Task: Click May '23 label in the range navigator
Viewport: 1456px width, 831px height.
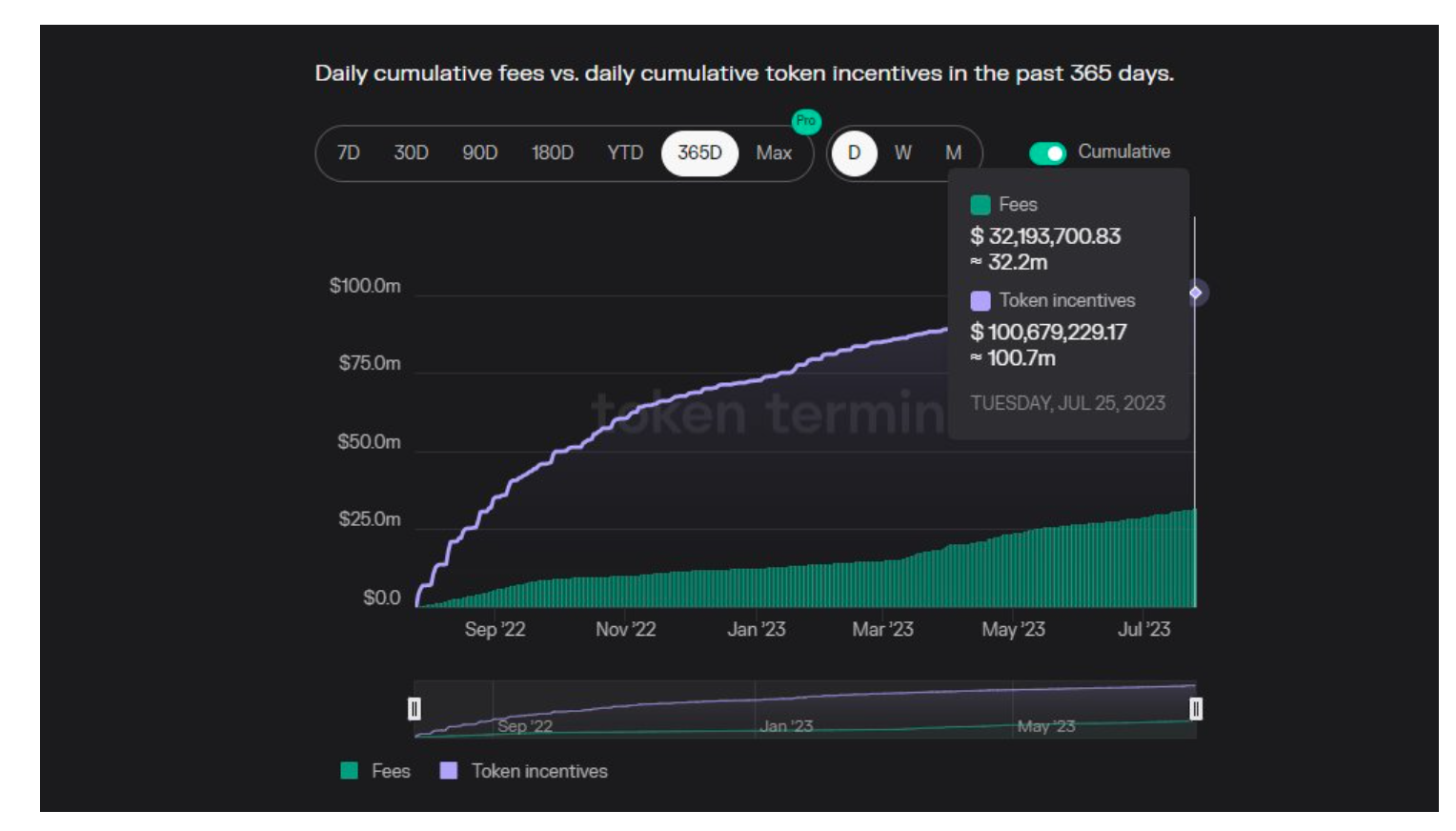Action: 1046,726
